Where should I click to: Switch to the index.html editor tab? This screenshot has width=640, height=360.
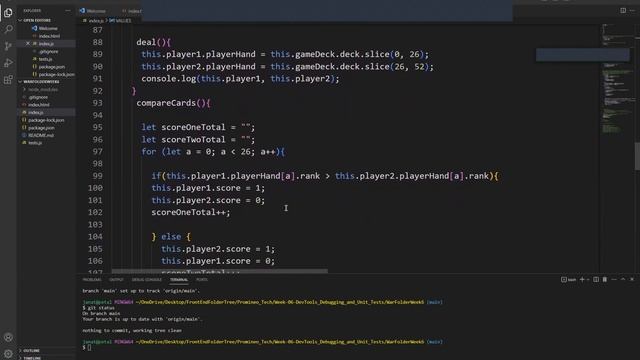131,11
